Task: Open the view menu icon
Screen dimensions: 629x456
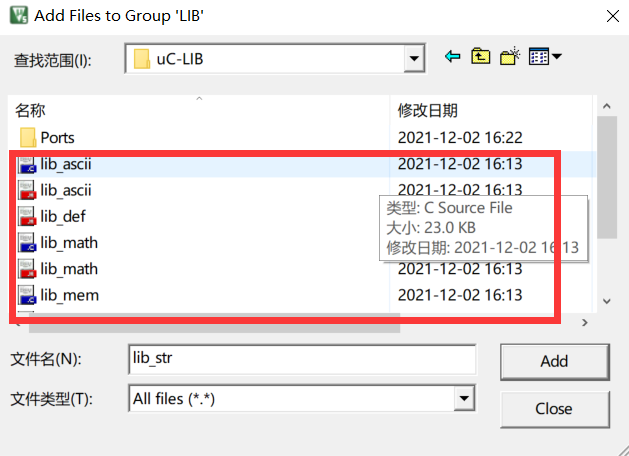Action: (x=538, y=57)
